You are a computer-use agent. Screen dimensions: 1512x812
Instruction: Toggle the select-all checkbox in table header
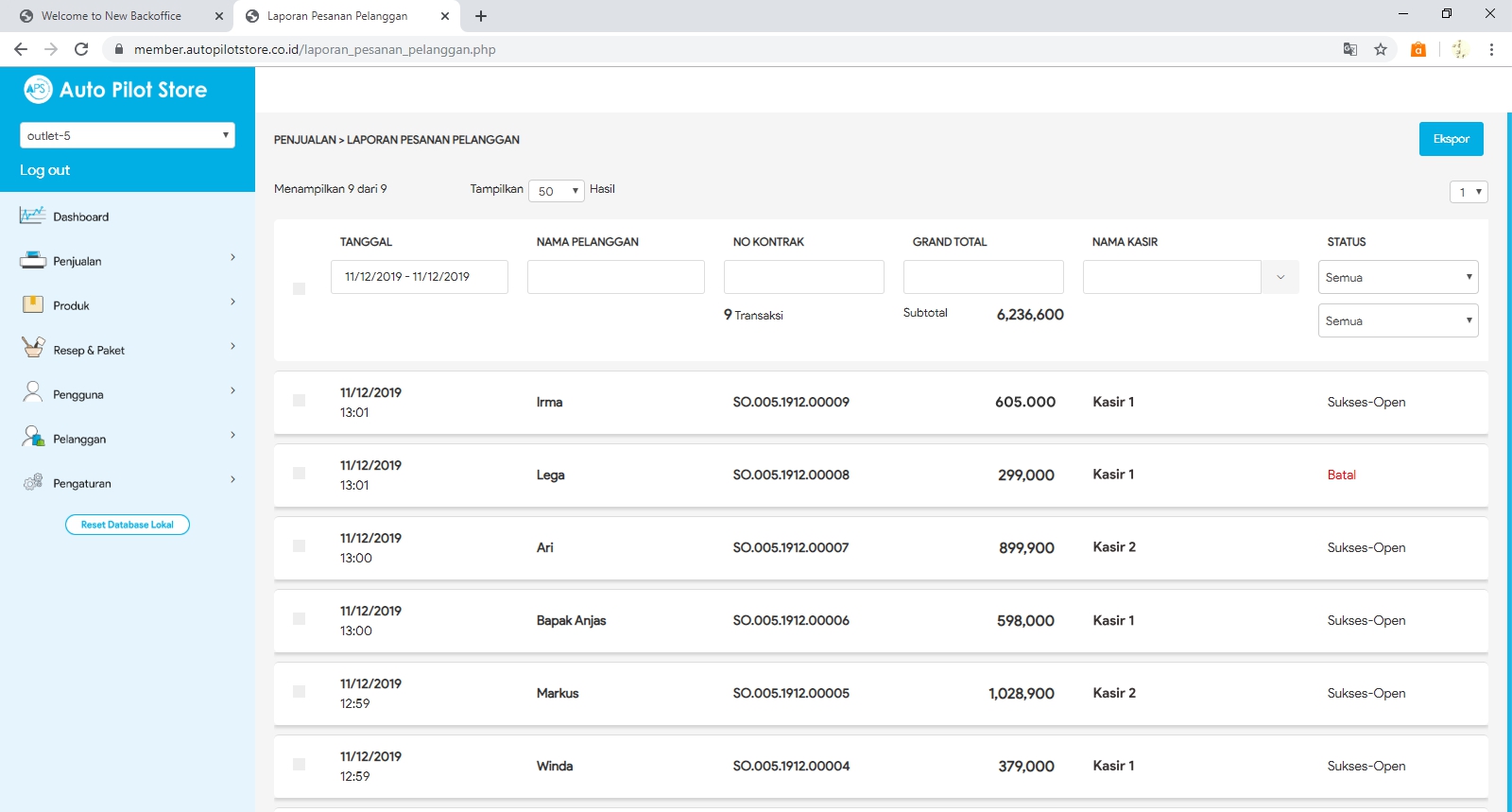pyautogui.click(x=299, y=288)
